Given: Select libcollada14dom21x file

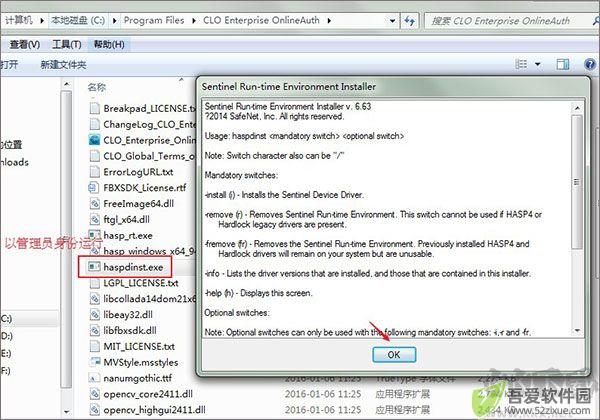Looking at the screenshot, I should [x=150, y=299].
